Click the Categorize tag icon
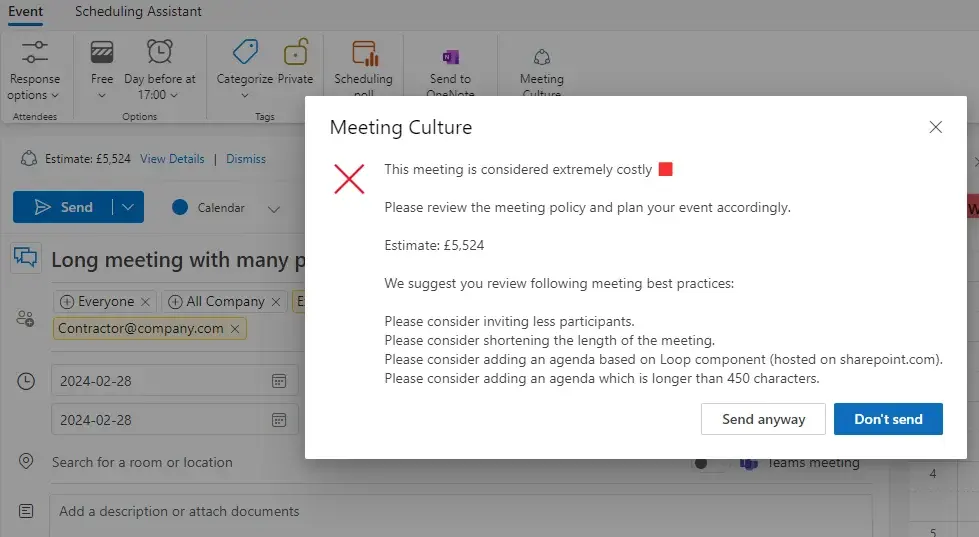The height and width of the screenshot is (537, 979). click(245, 52)
